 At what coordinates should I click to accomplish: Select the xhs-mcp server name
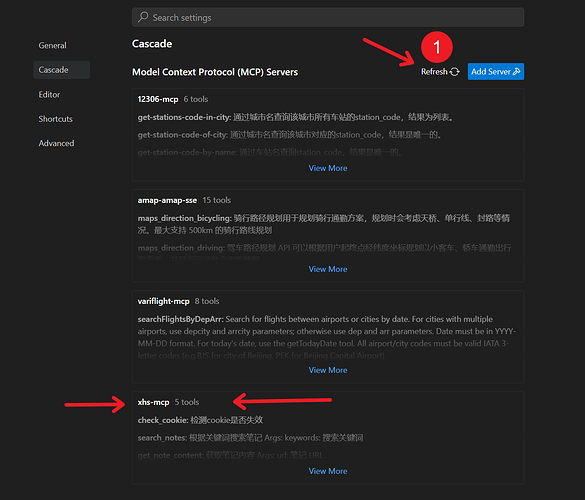153,402
